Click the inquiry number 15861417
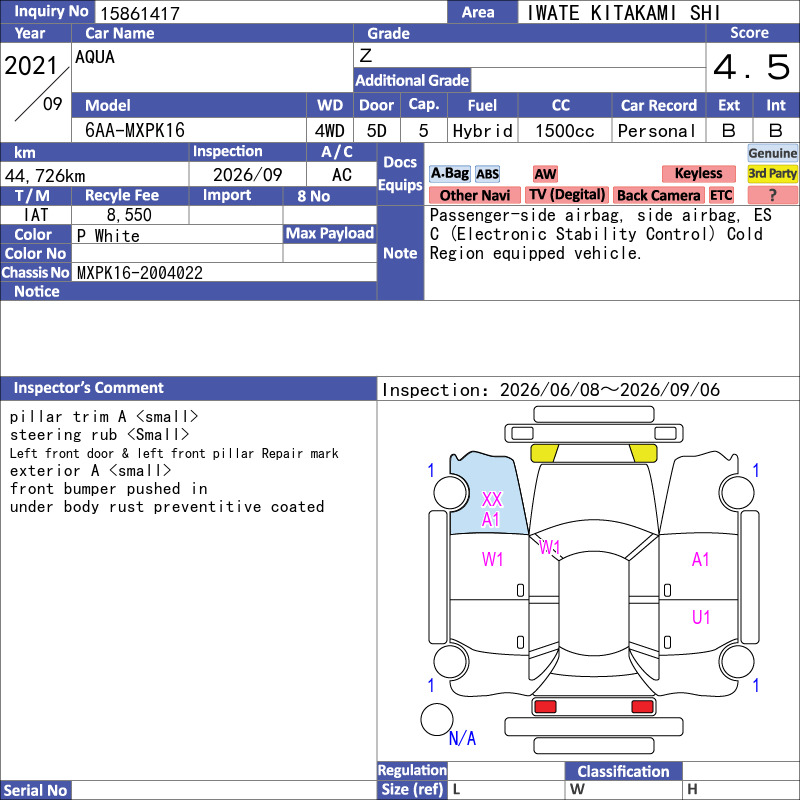This screenshot has width=800, height=800. pos(140,13)
